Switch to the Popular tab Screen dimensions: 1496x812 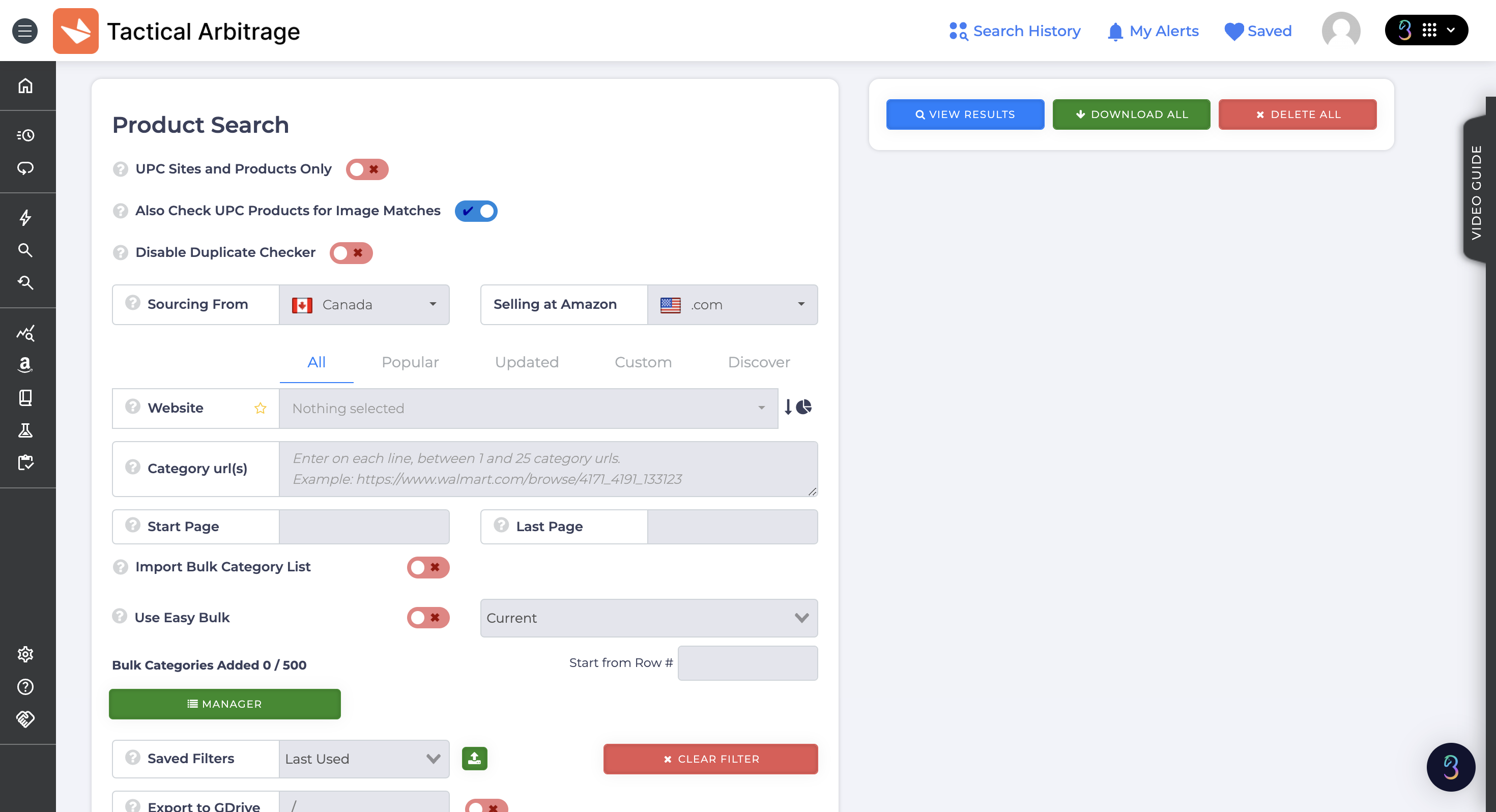[410, 362]
